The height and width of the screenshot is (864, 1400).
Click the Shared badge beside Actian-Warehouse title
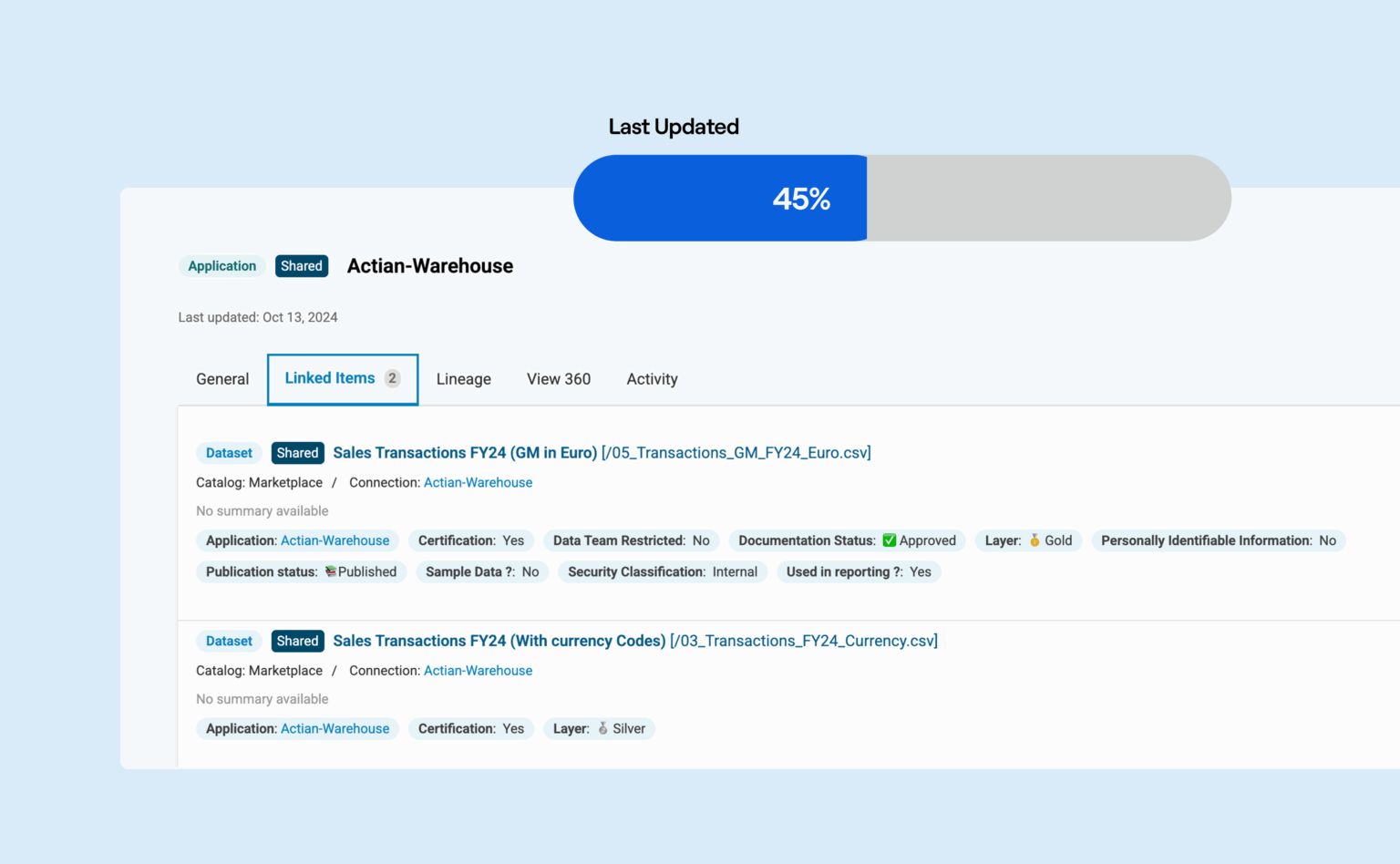click(302, 266)
